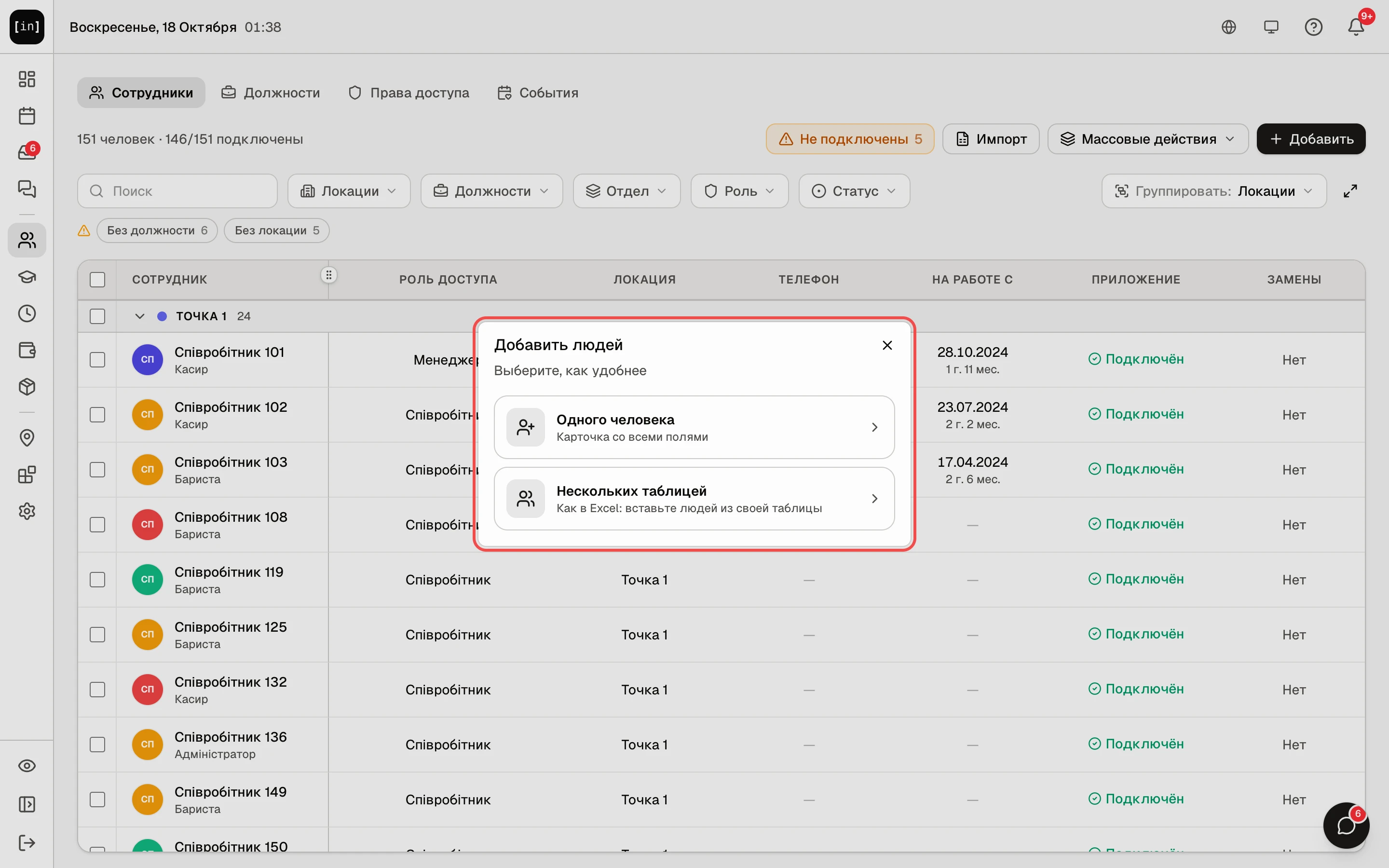Screen dimensions: 1389x868
Task: Click the Не подключены 5 button
Action: (x=850, y=139)
